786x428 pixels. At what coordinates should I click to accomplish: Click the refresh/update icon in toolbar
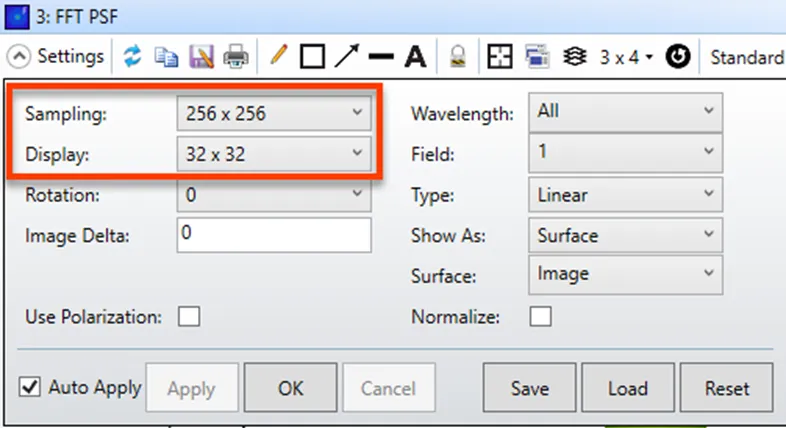[x=134, y=57]
